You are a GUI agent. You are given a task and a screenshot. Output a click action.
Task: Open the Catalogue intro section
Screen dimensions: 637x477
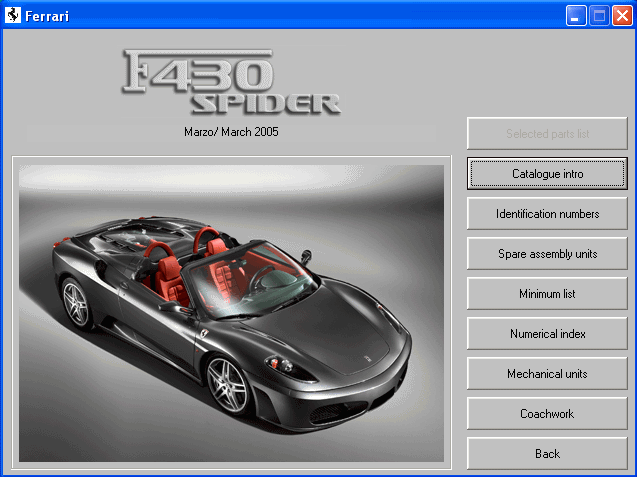coord(547,174)
